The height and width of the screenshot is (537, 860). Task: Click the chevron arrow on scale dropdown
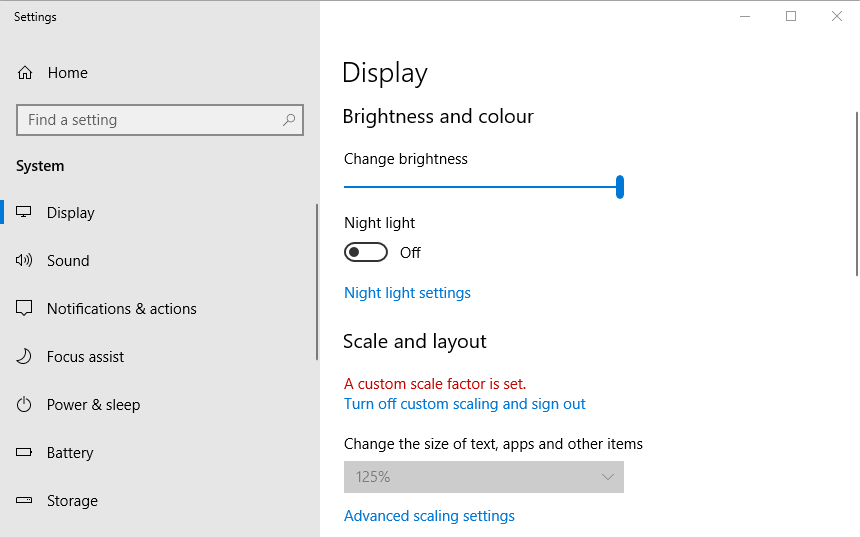pyautogui.click(x=608, y=477)
